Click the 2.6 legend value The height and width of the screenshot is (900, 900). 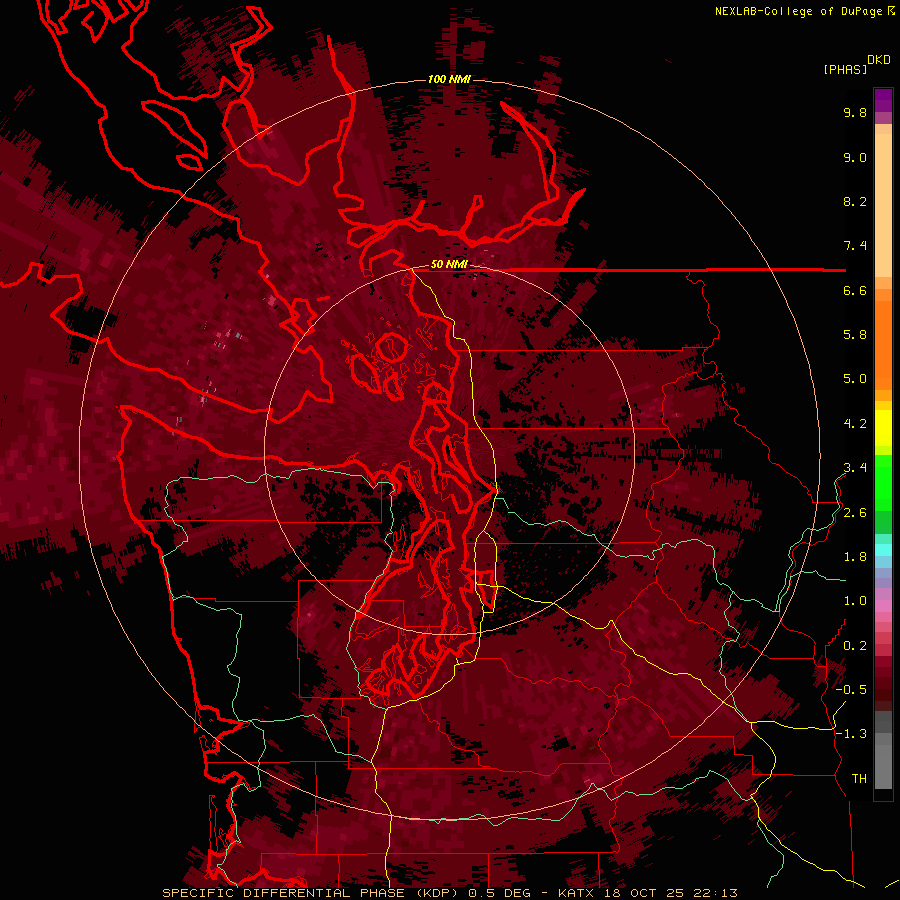coord(855,513)
